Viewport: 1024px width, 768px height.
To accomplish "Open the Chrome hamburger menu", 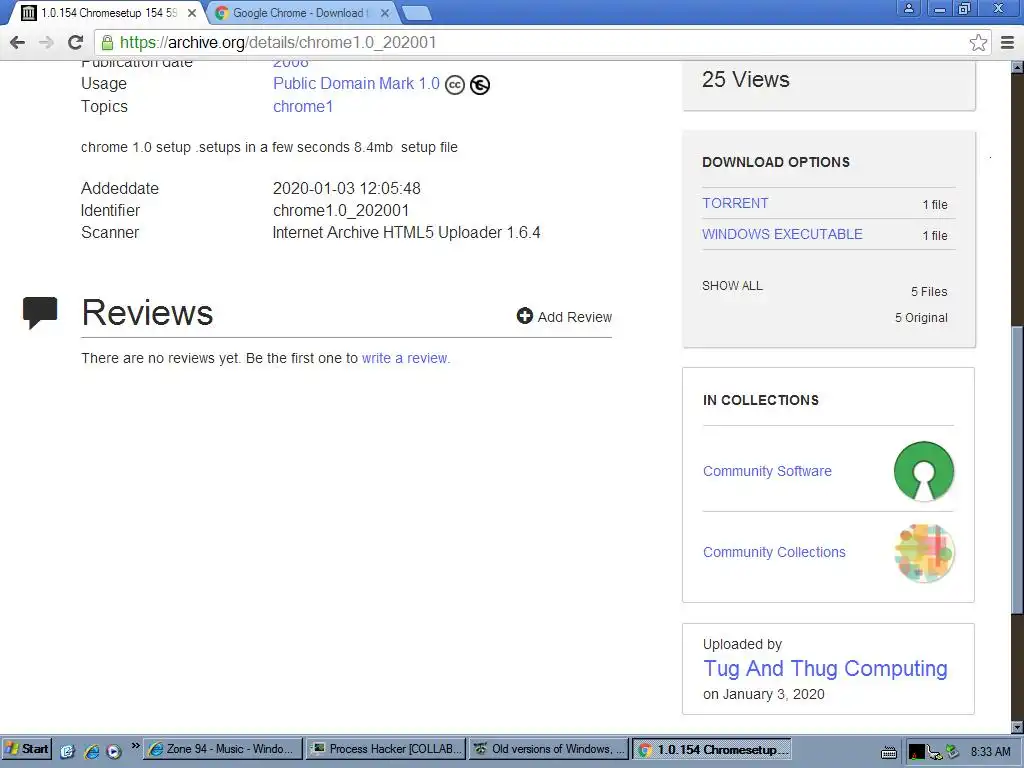I will (x=1007, y=42).
